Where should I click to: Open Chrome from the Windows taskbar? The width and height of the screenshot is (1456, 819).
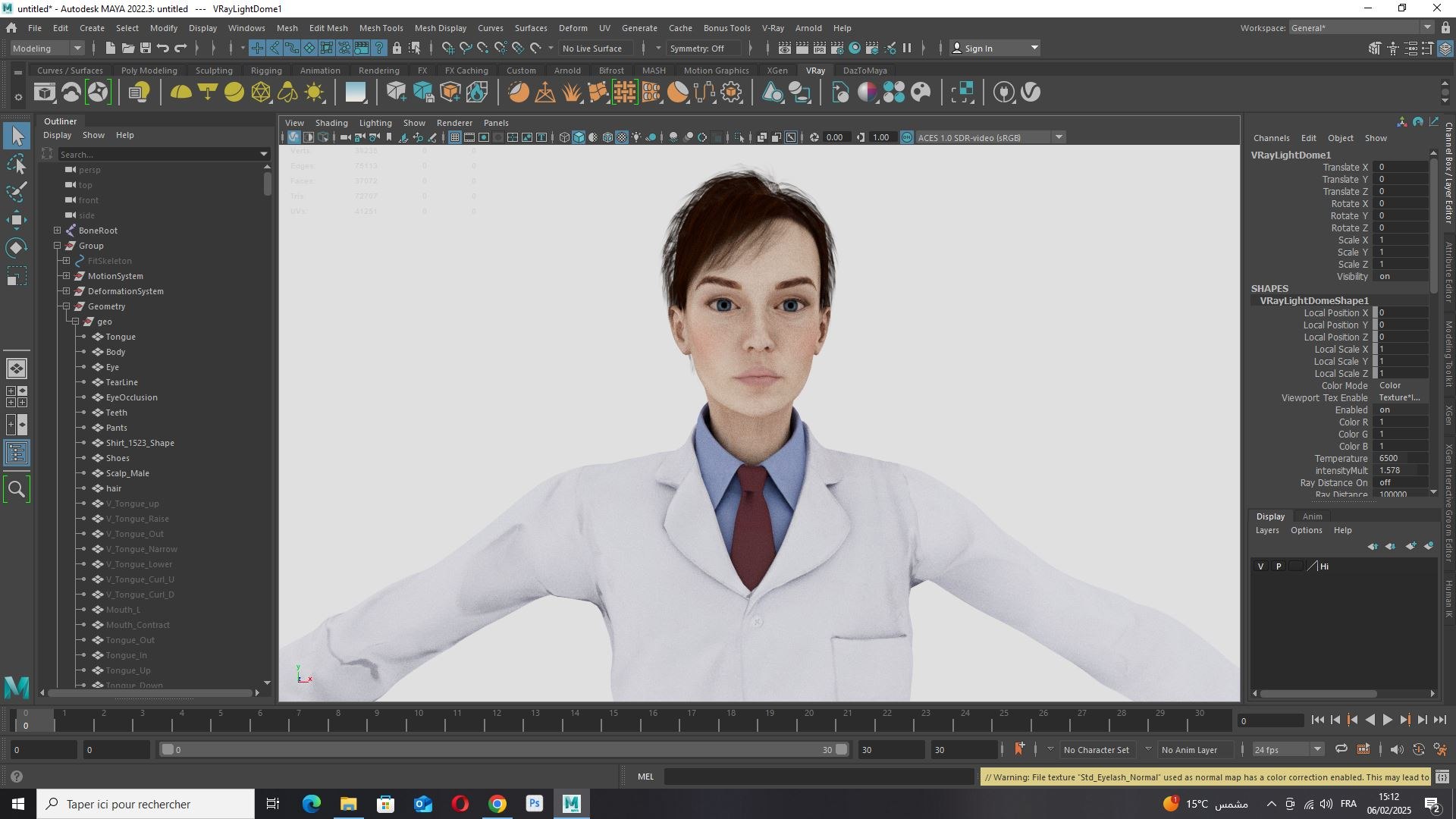(x=497, y=804)
